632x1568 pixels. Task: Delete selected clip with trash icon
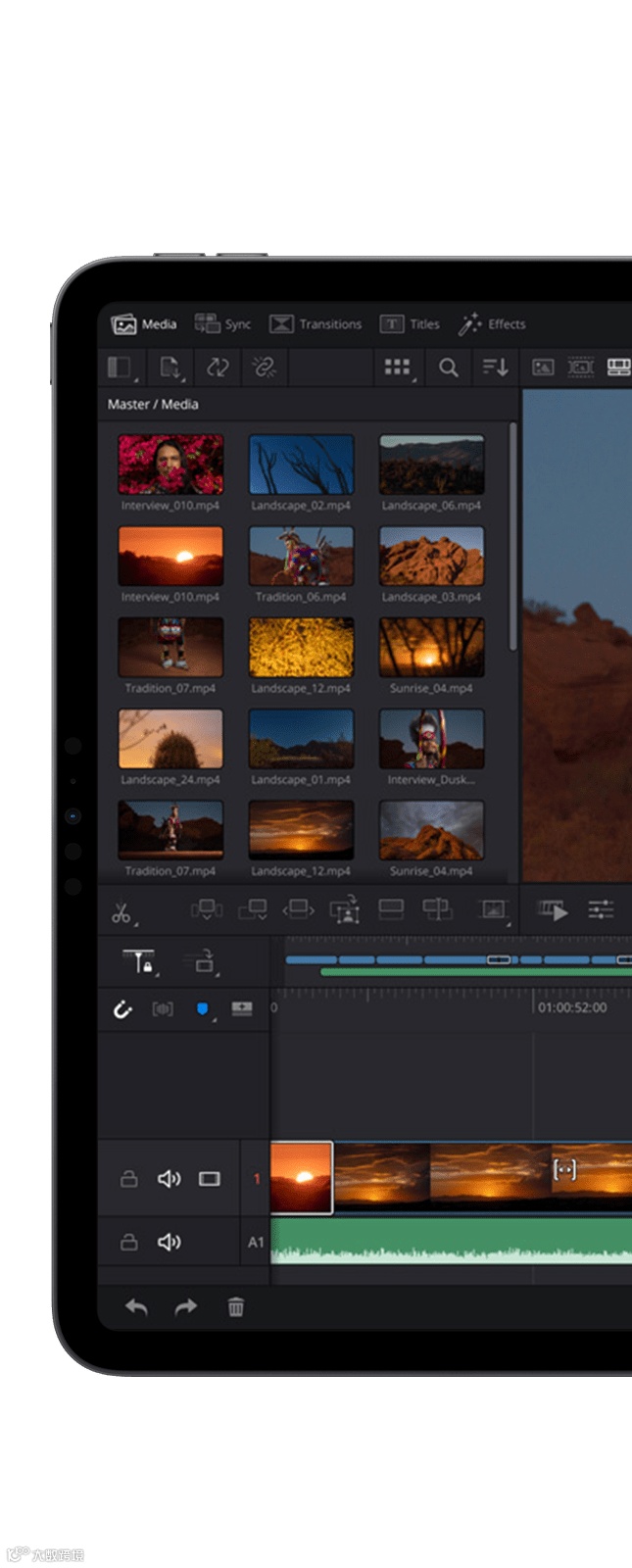pos(236,1306)
